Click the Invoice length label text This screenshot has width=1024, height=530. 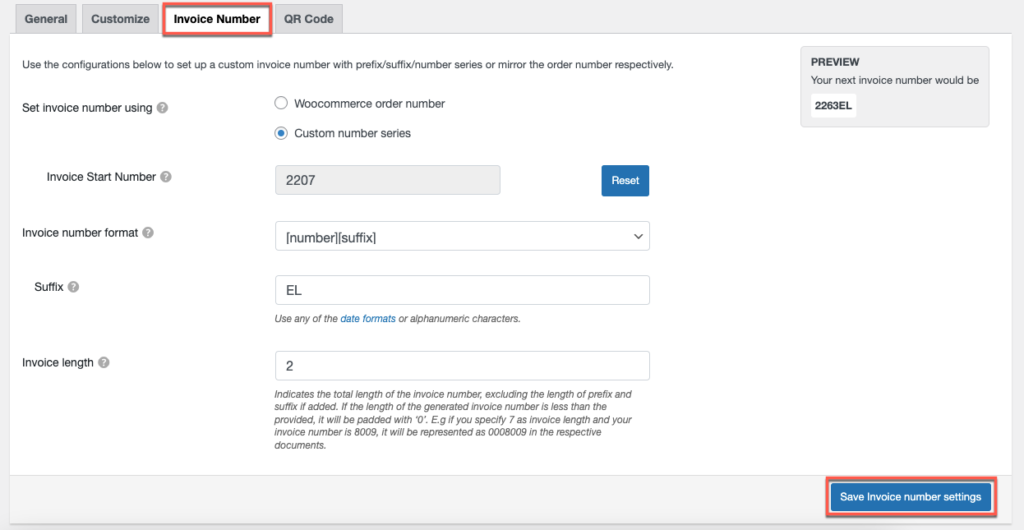point(58,363)
